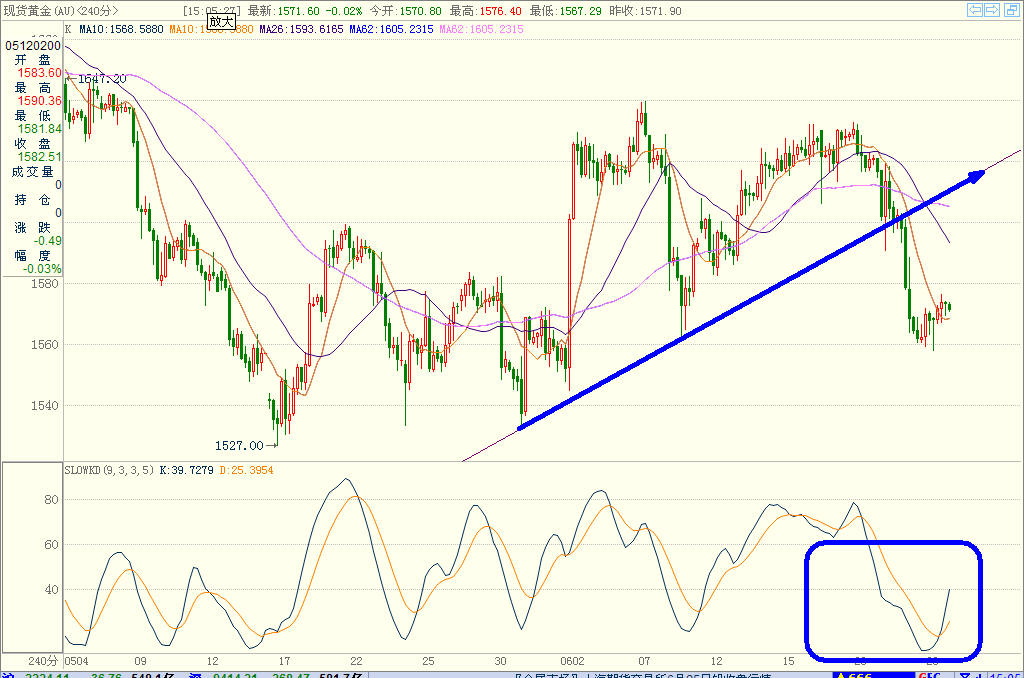The height and width of the screenshot is (678, 1024).
Task: Click the 40 level on the SLOWKD axis
Action: click(x=51, y=590)
